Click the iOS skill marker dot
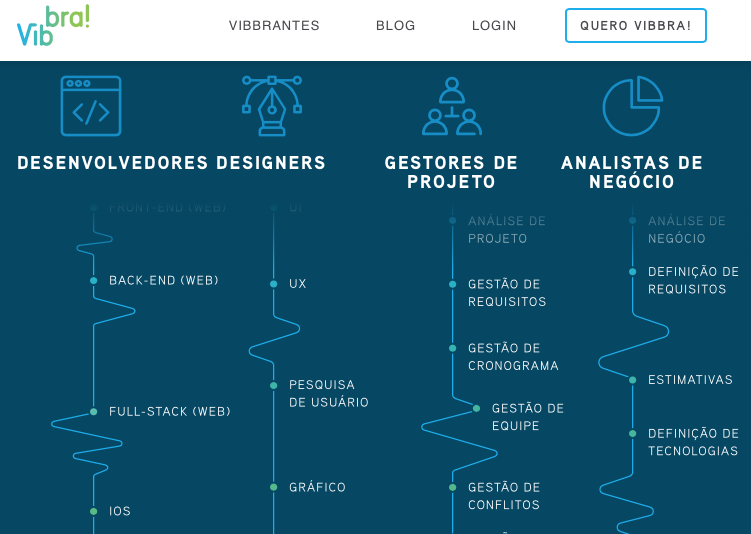Screen dimensions: 751x534 (93, 511)
